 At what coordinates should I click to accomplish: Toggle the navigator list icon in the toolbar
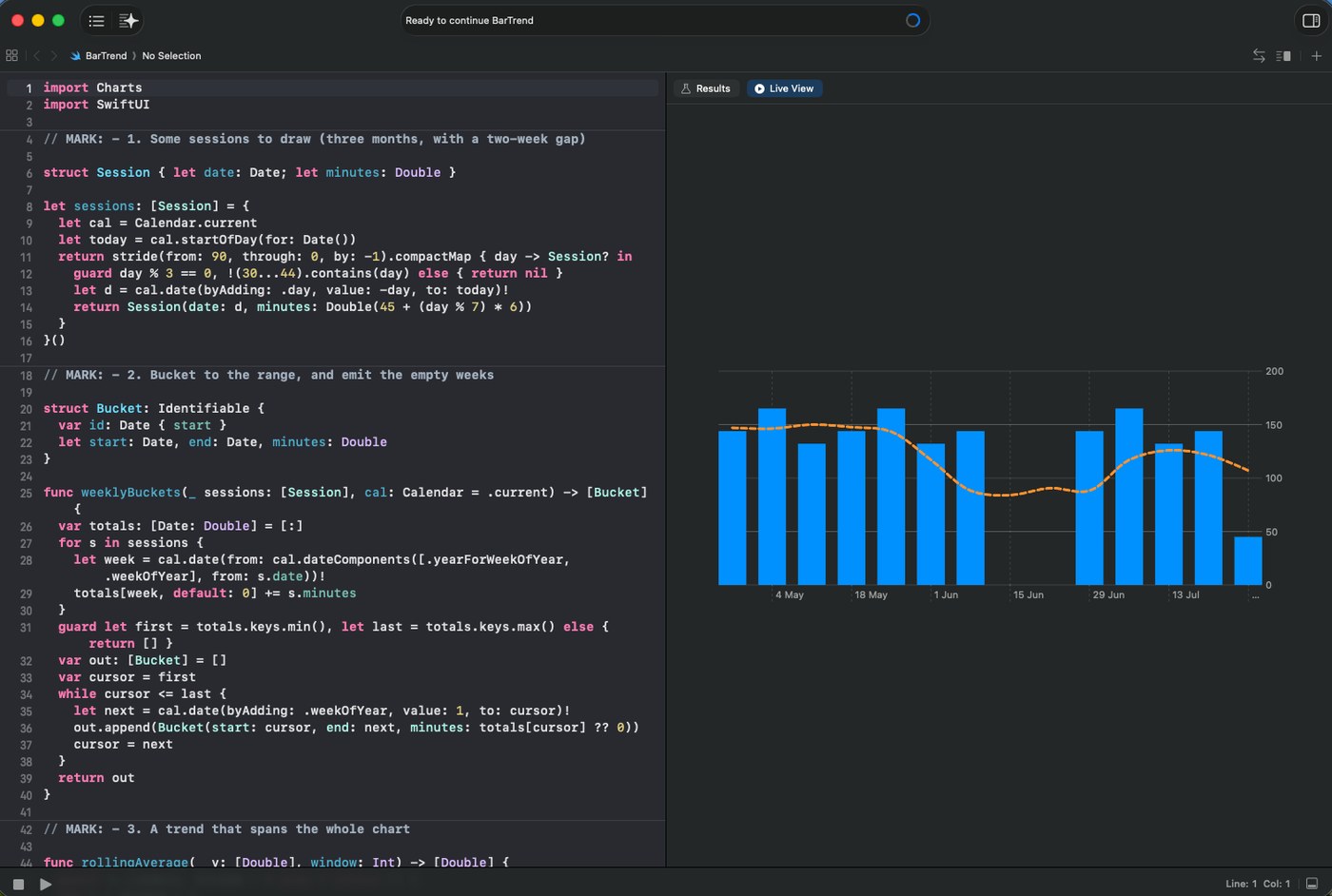(96, 20)
